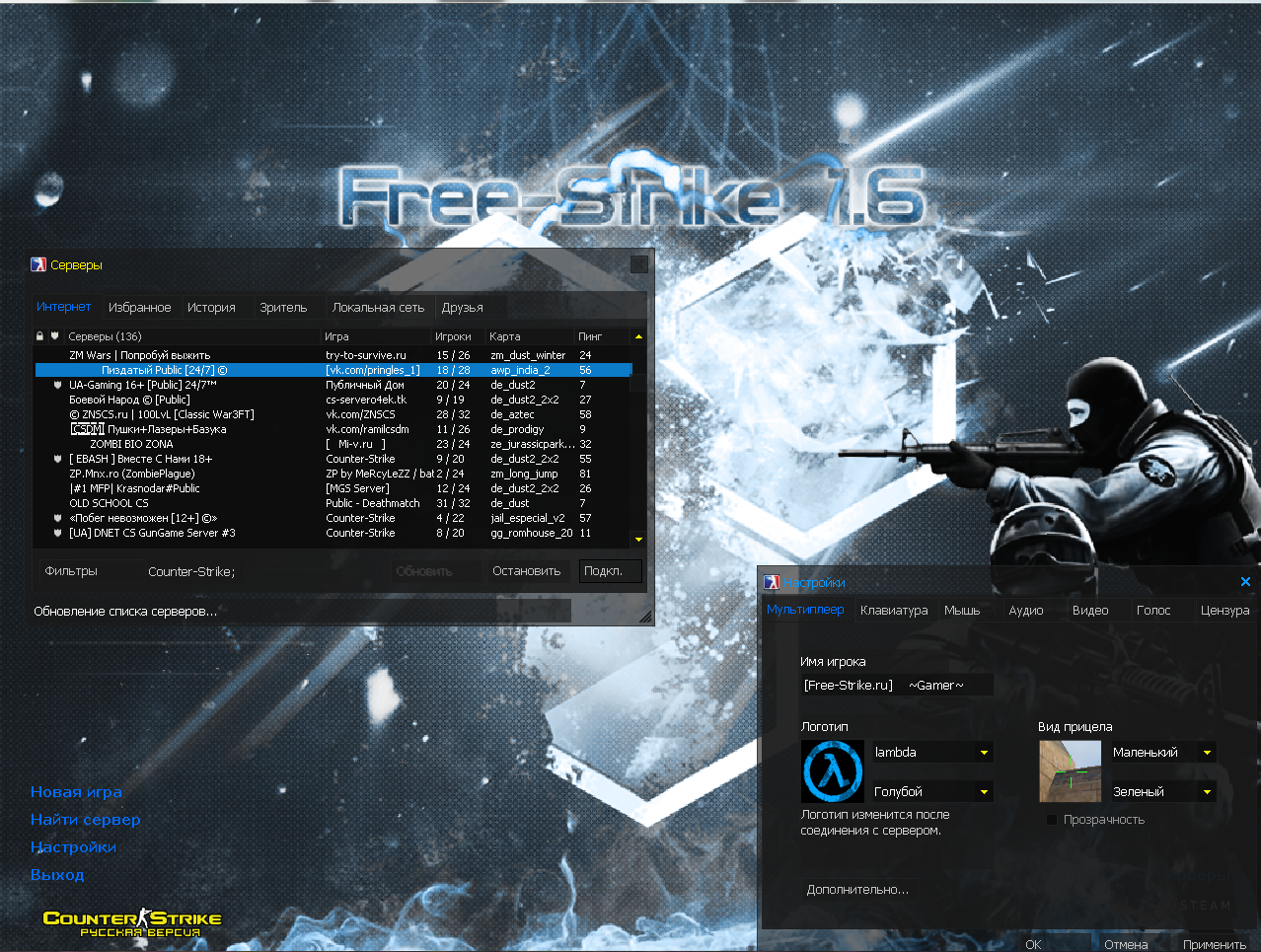The image size is (1261, 952).
Task: Click Выход in the main menu
Action: pyautogui.click(x=57, y=875)
